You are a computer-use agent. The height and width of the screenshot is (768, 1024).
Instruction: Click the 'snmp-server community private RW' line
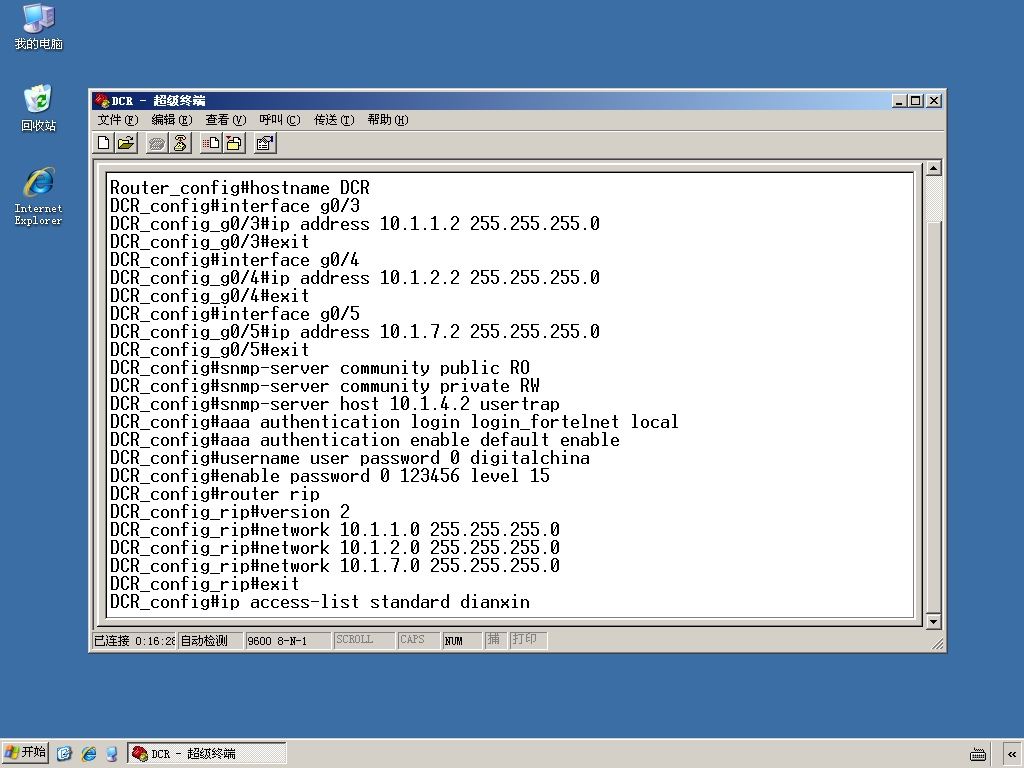coord(325,386)
